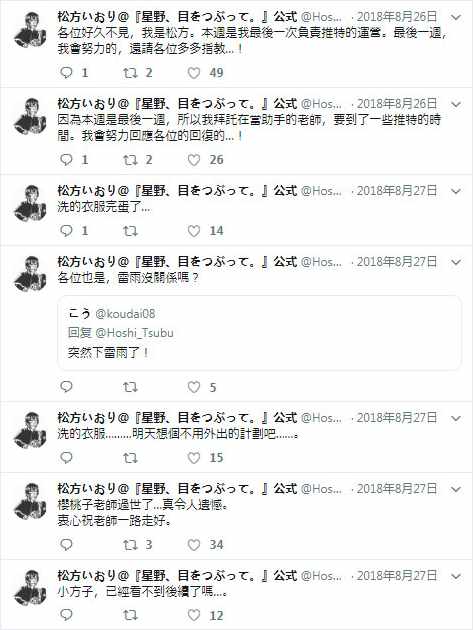Open the quoted tweet from @koudai08
Image resolution: width=473 pixels, height=630 pixels.
pyautogui.click(x=260, y=333)
